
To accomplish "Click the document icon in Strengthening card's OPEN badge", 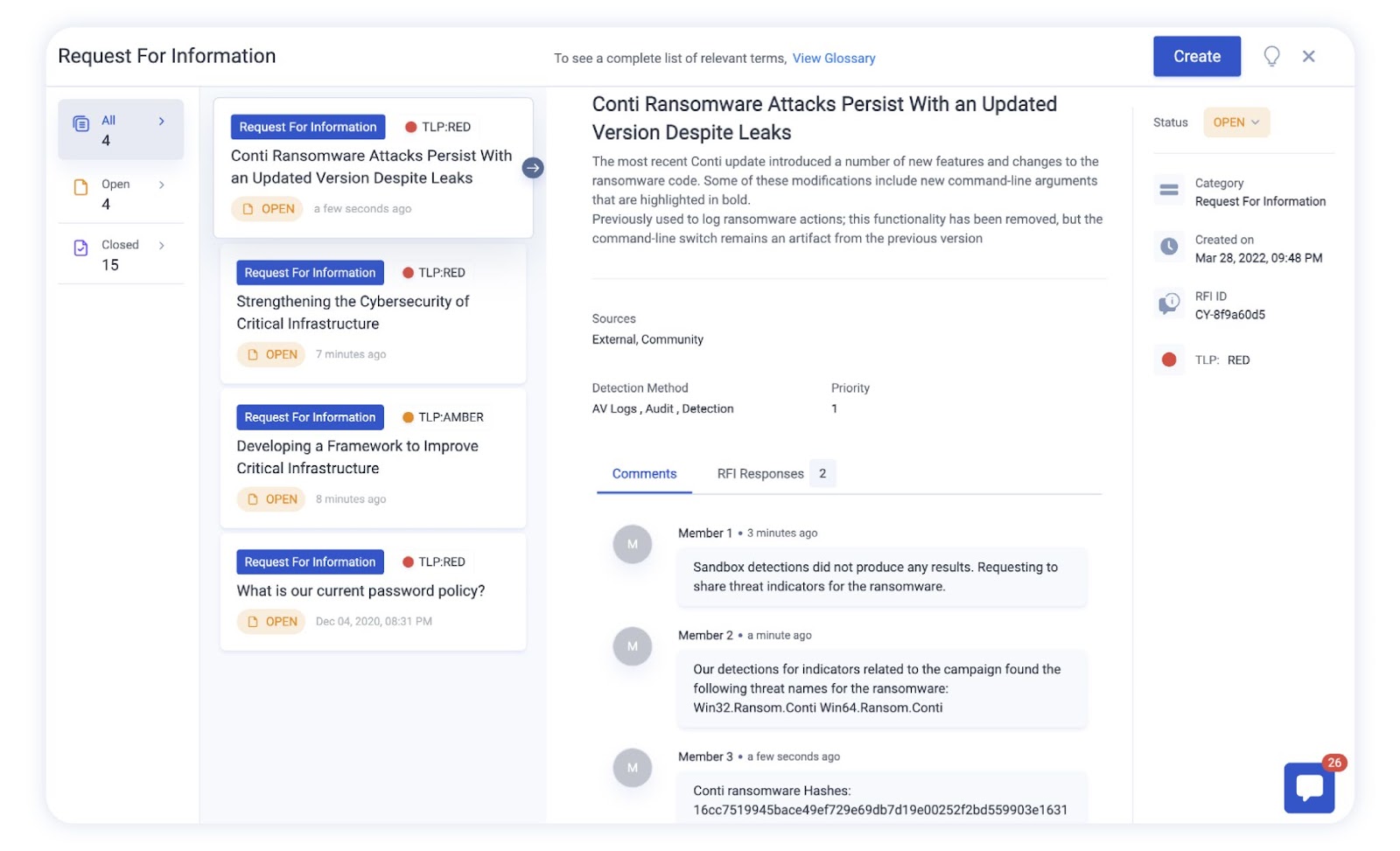I will [253, 354].
